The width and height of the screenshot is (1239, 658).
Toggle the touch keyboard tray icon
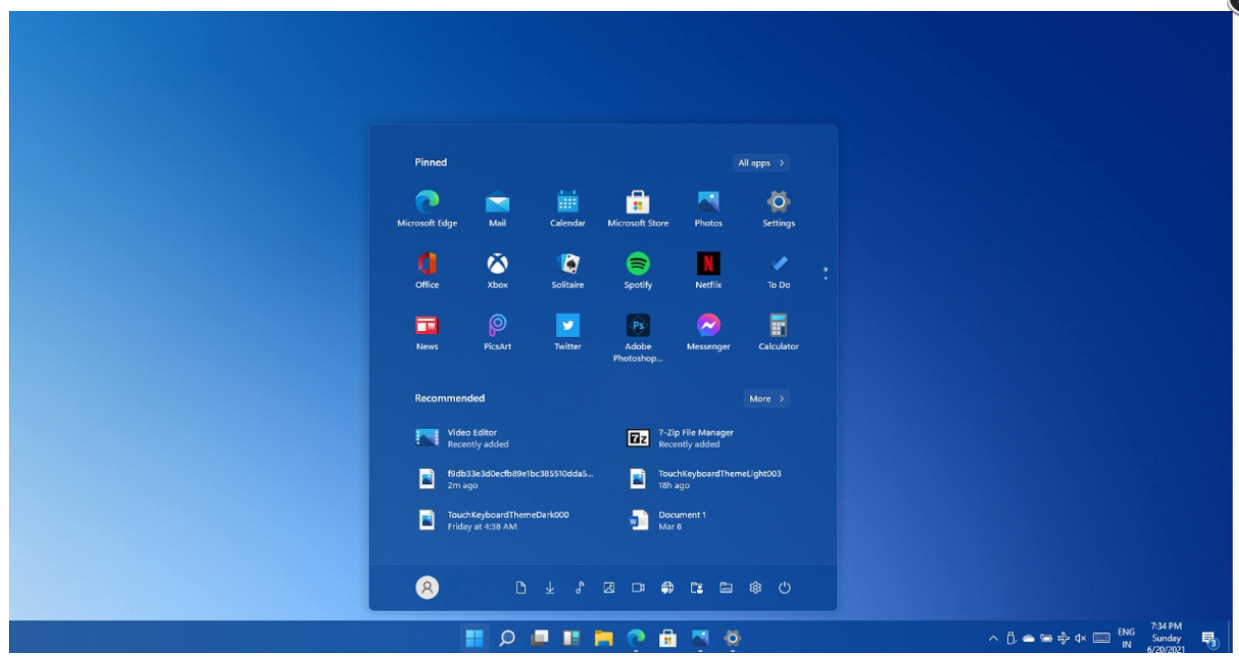point(1101,638)
